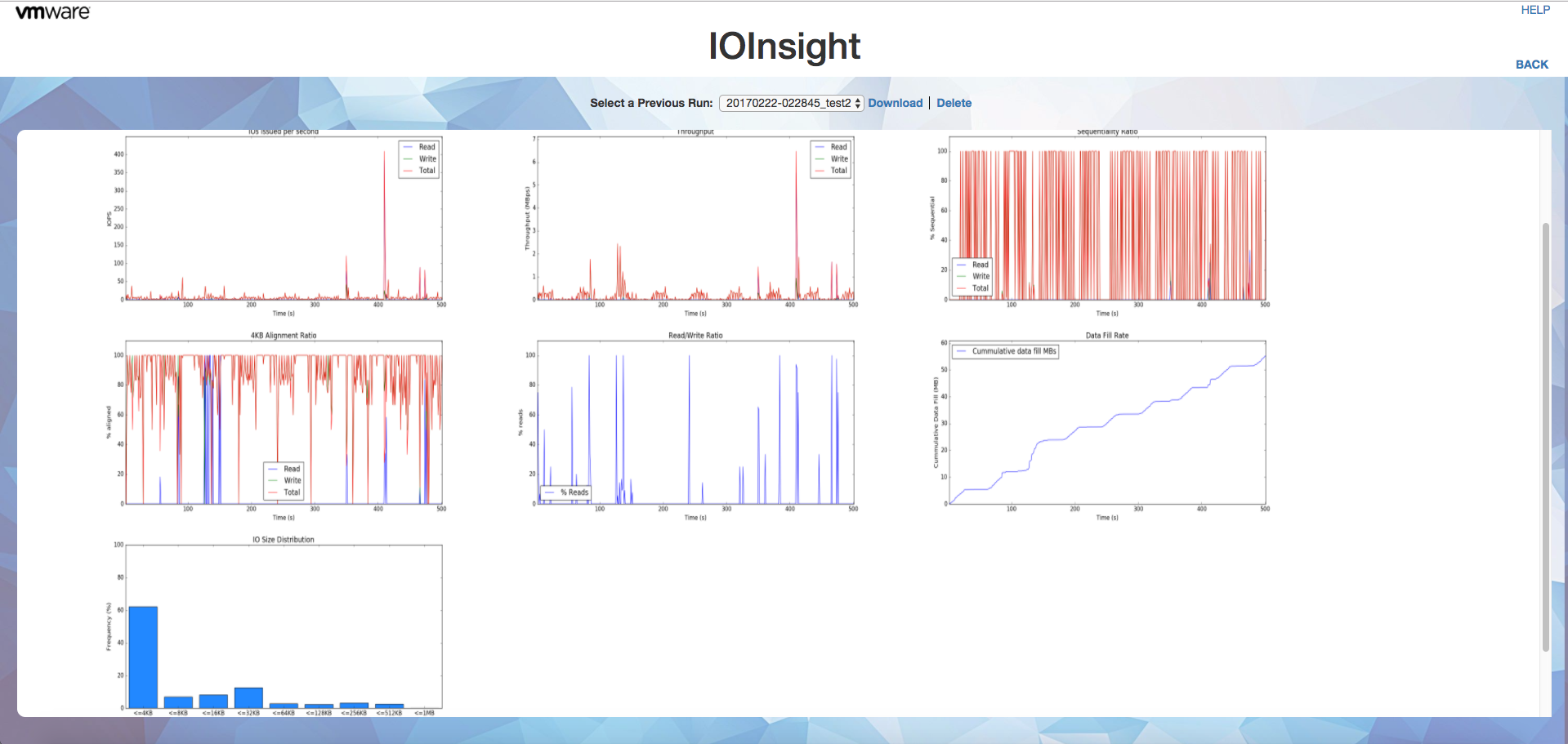
Task: Go BACK to previous page
Action: pyautogui.click(x=1532, y=65)
